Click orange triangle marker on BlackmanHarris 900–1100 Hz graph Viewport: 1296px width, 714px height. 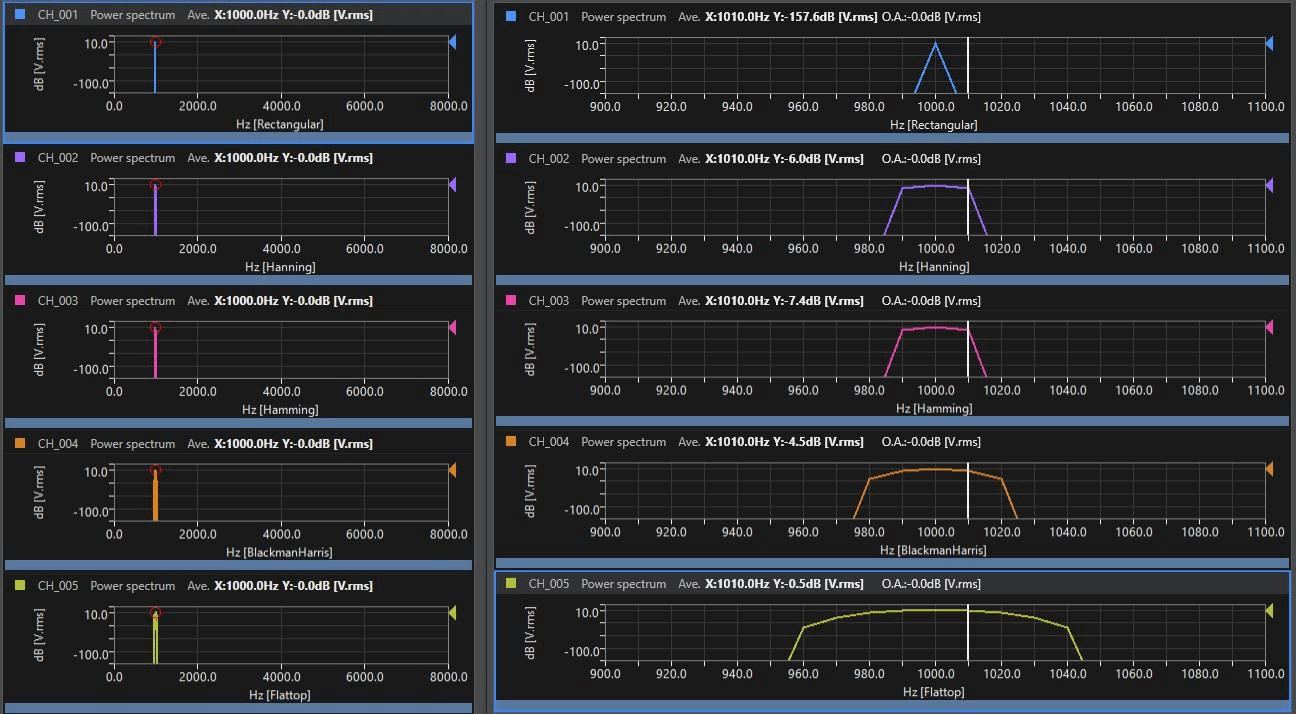click(1270, 469)
